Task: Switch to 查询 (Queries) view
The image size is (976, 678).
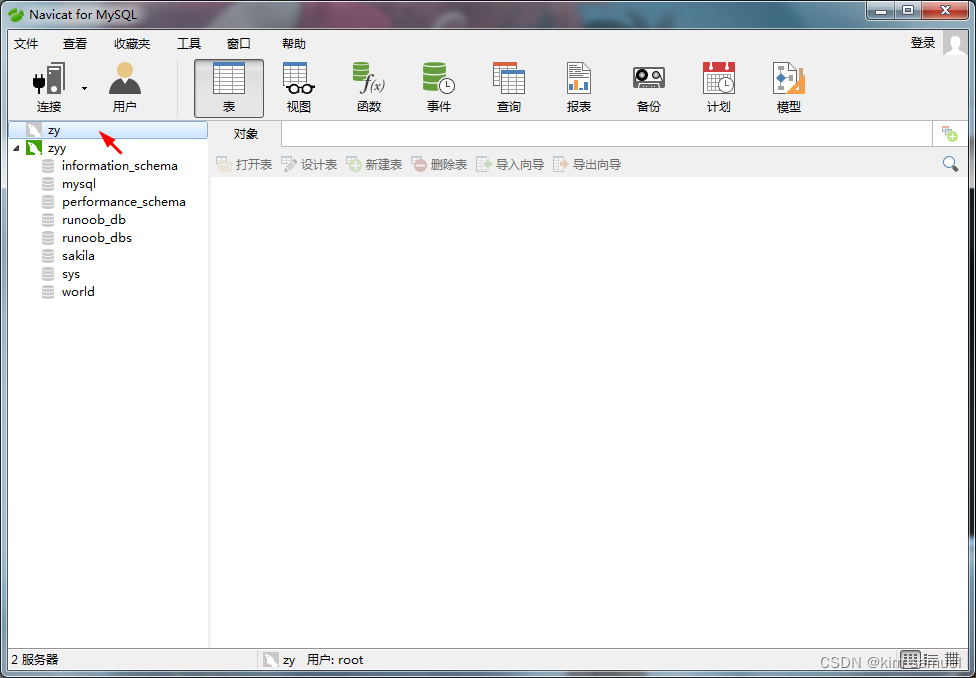Action: [x=508, y=85]
